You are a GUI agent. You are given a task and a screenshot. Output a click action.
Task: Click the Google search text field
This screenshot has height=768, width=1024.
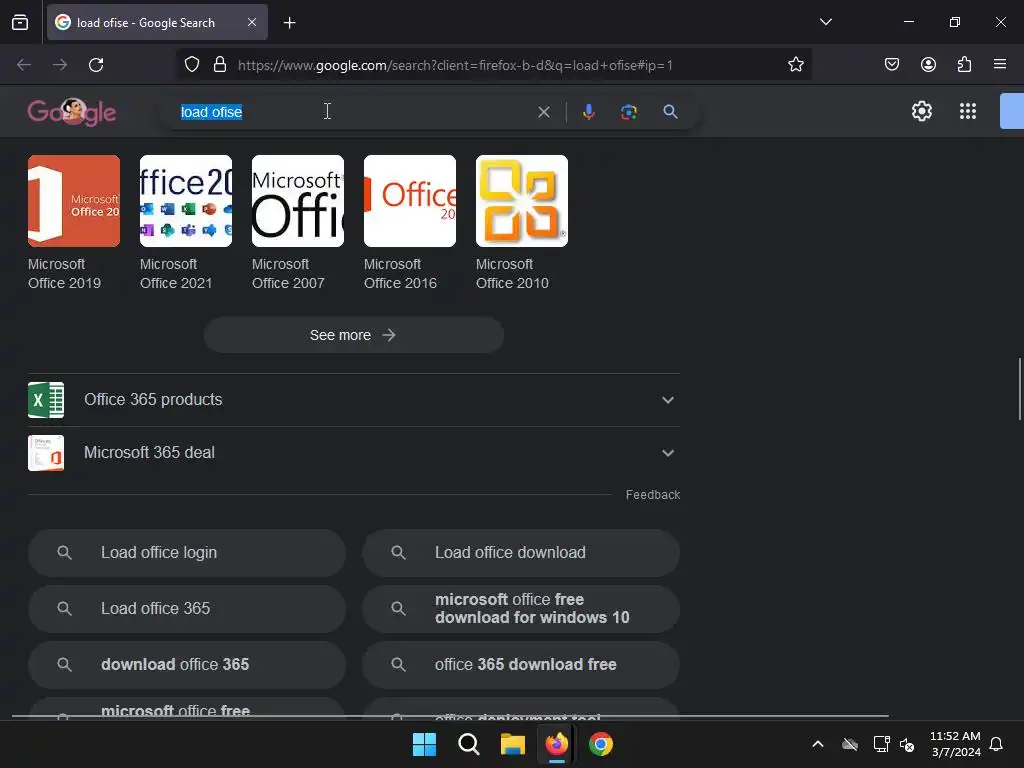(x=356, y=112)
